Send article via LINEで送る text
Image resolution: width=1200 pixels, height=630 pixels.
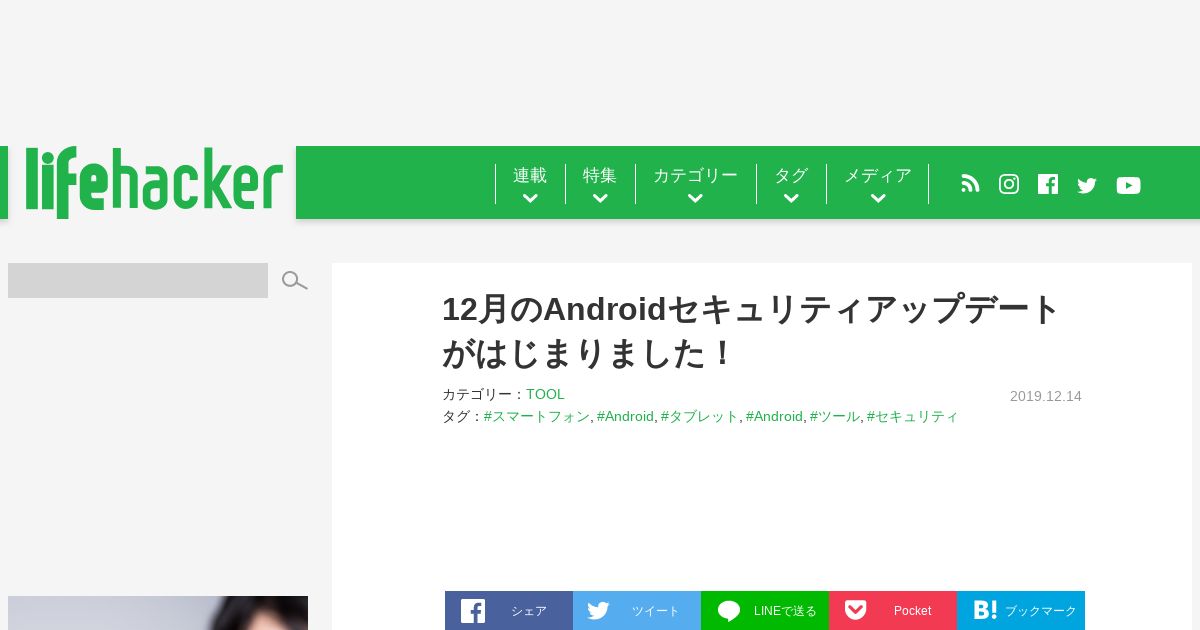pos(785,611)
